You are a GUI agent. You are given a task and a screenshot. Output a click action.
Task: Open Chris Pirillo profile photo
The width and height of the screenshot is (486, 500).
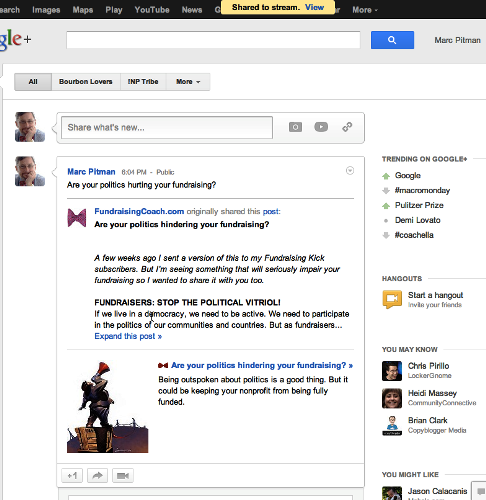pyautogui.click(x=392, y=371)
